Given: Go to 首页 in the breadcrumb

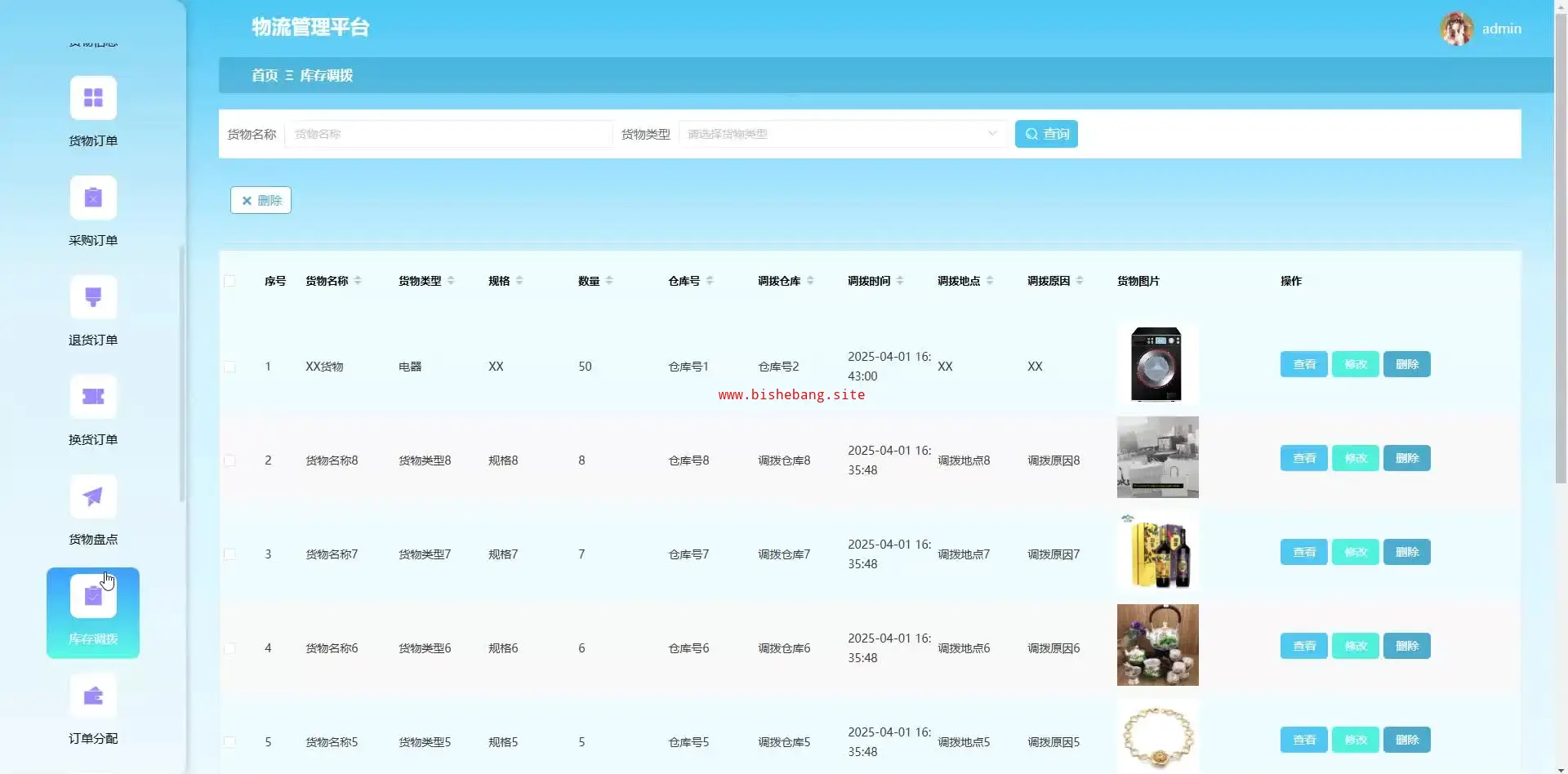Looking at the screenshot, I should 264,75.
